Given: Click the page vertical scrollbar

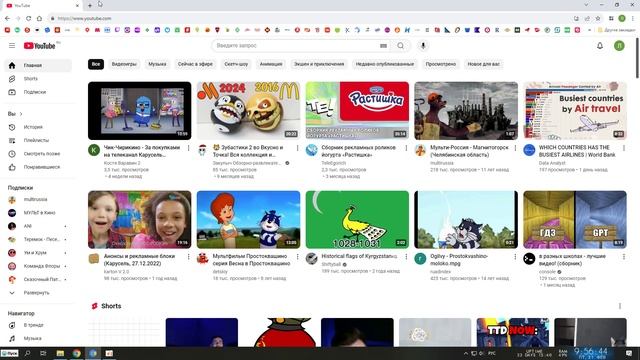Looking at the screenshot, I should (x=637, y=58).
